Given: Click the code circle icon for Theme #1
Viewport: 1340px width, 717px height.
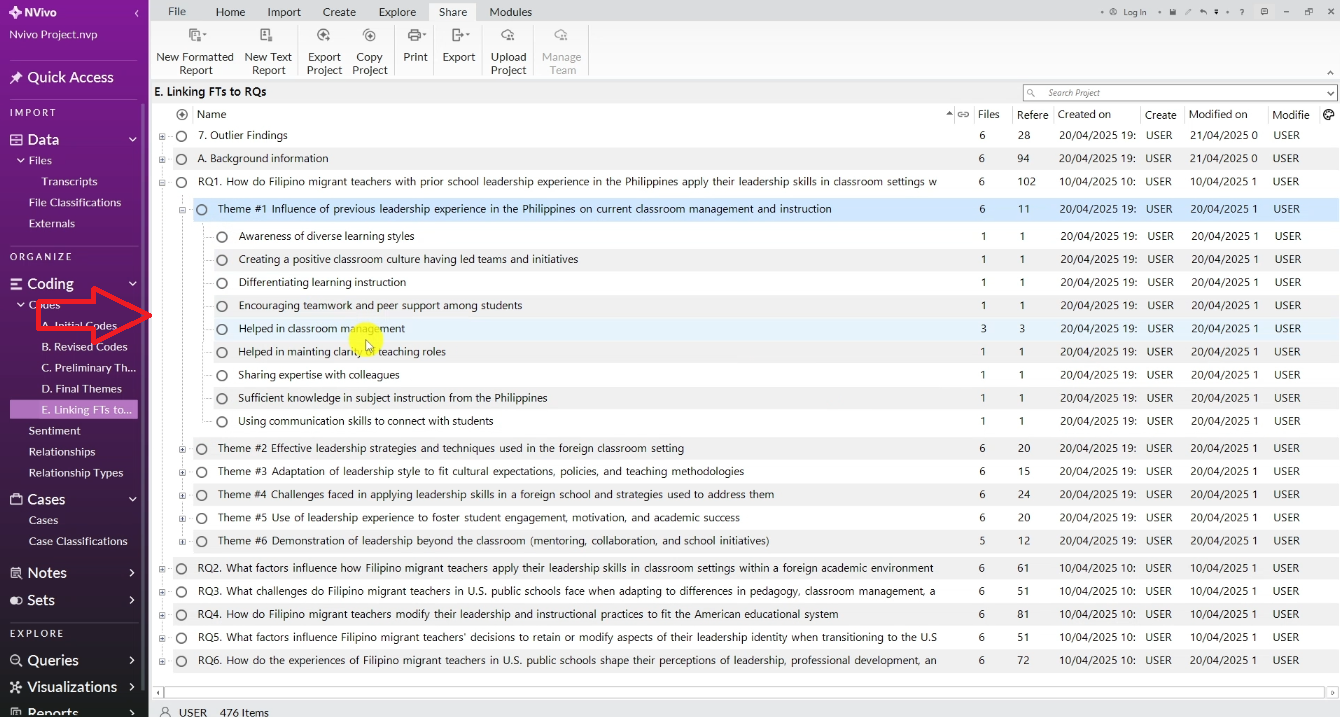Looking at the screenshot, I should tap(202, 210).
